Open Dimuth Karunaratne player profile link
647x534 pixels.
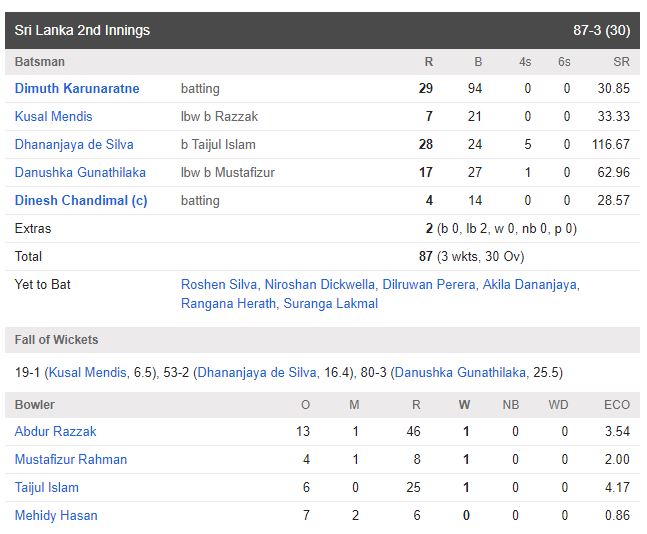[x=77, y=89]
